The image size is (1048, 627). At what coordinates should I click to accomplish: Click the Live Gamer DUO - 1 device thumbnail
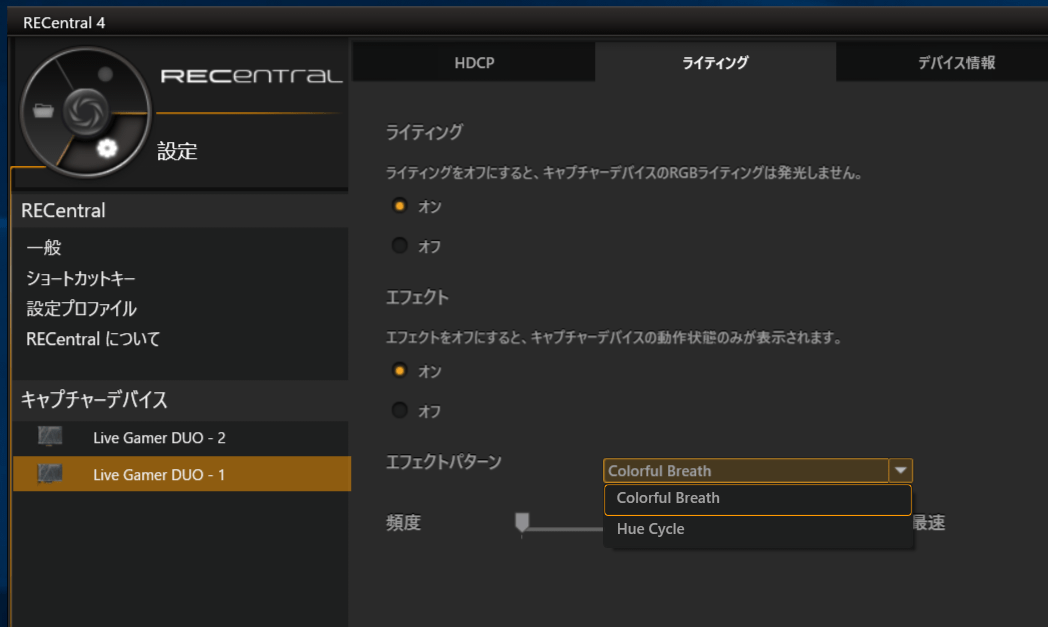[50, 474]
